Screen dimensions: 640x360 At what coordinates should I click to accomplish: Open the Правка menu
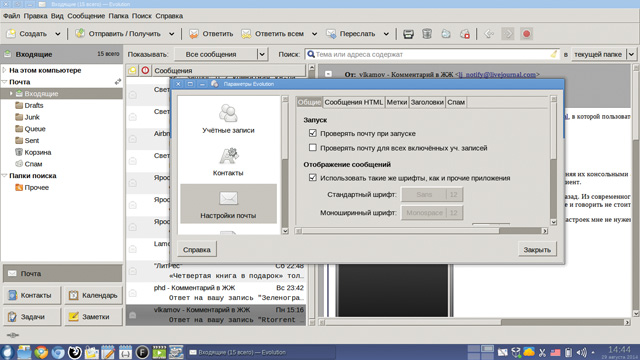36,16
